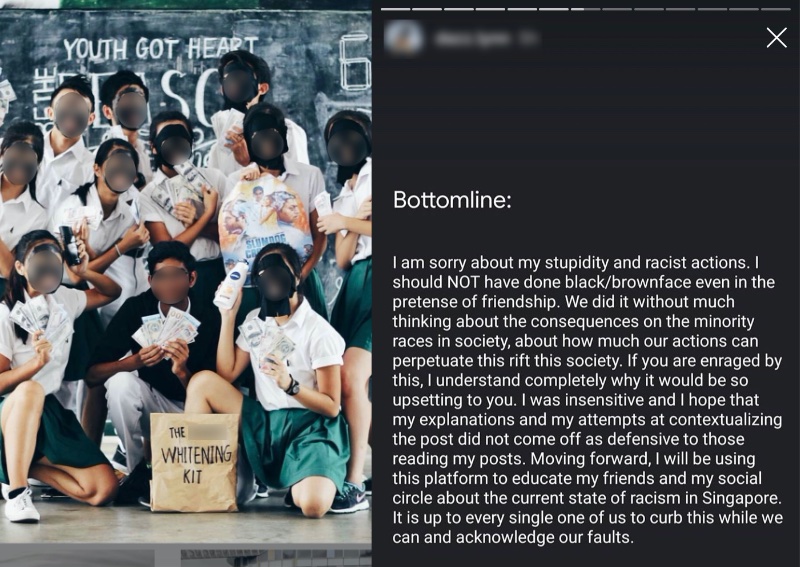The image size is (800, 567).
Task: Jump to the first story progress segment
Action: [395, 9]
